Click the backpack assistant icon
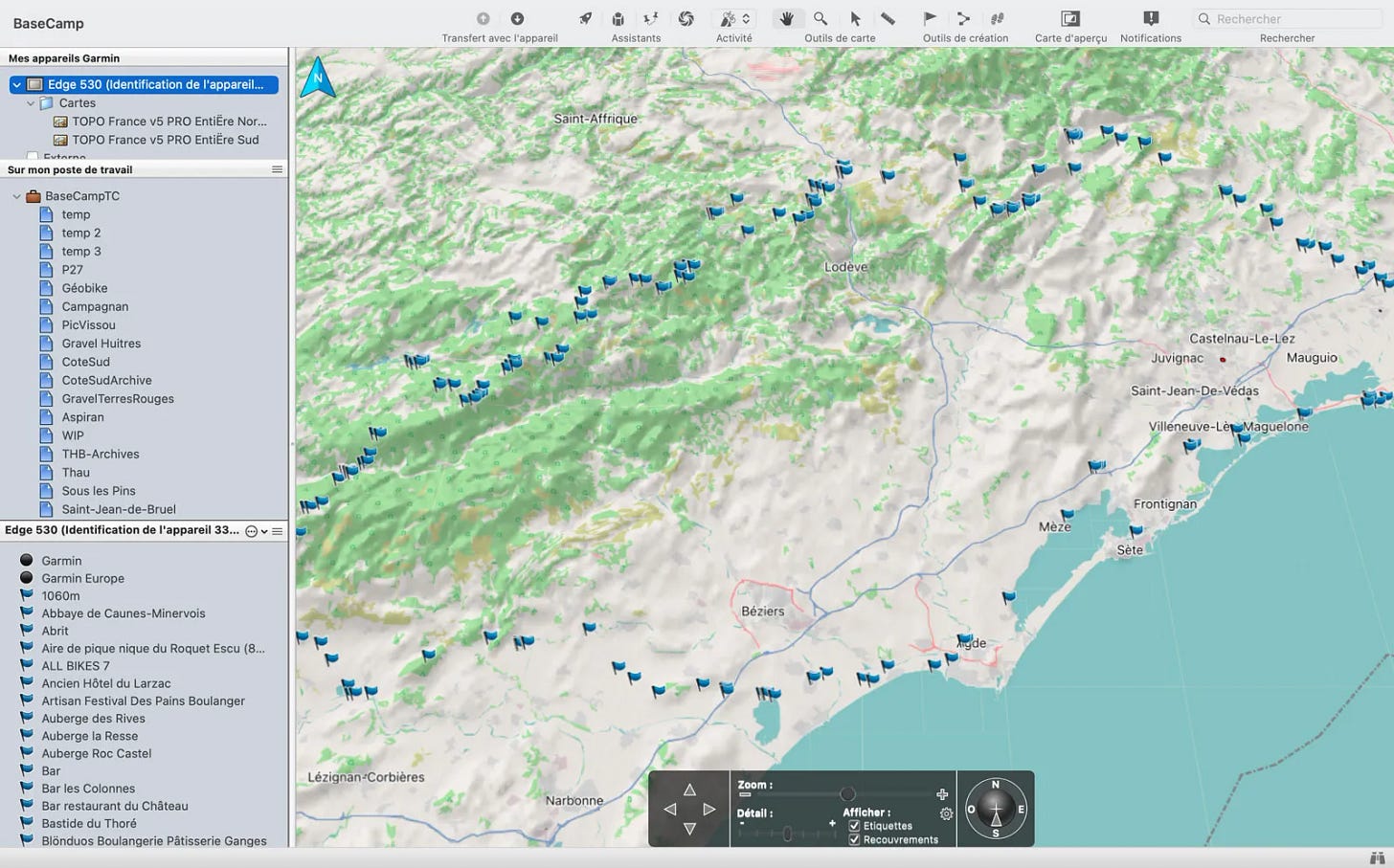This screenshot has width=1394, height=868. [x=618, y=18]
